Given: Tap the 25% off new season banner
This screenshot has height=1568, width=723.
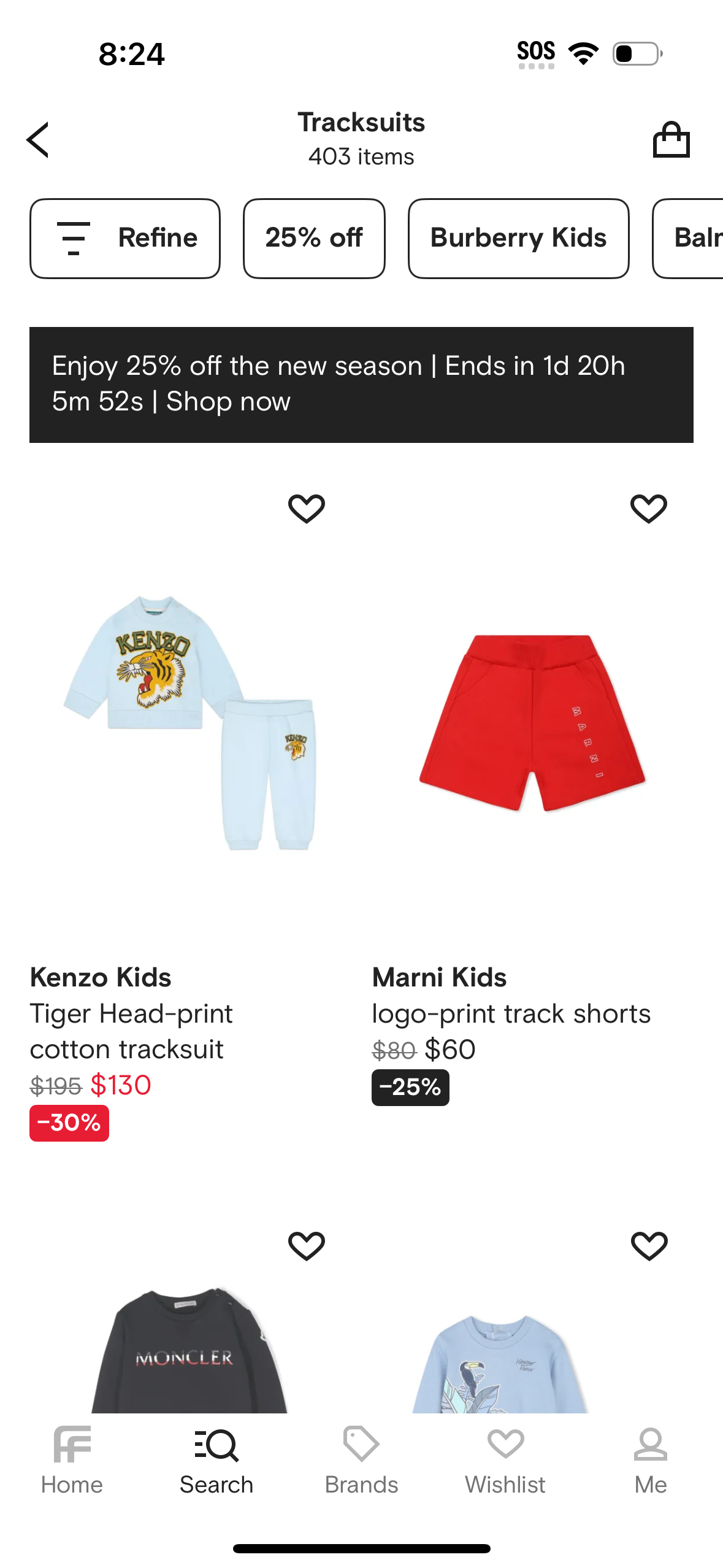Looking at the screenshot, I should tap(361, 385).
